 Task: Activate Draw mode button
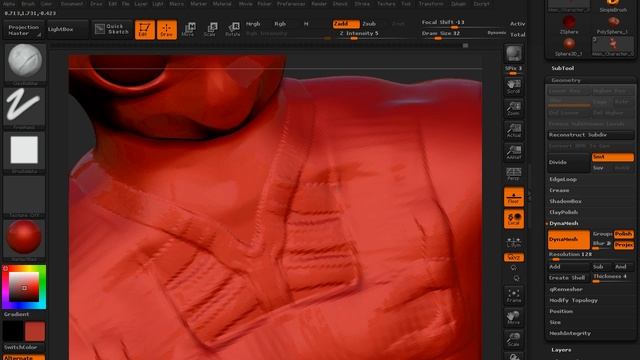pos(167,30)
